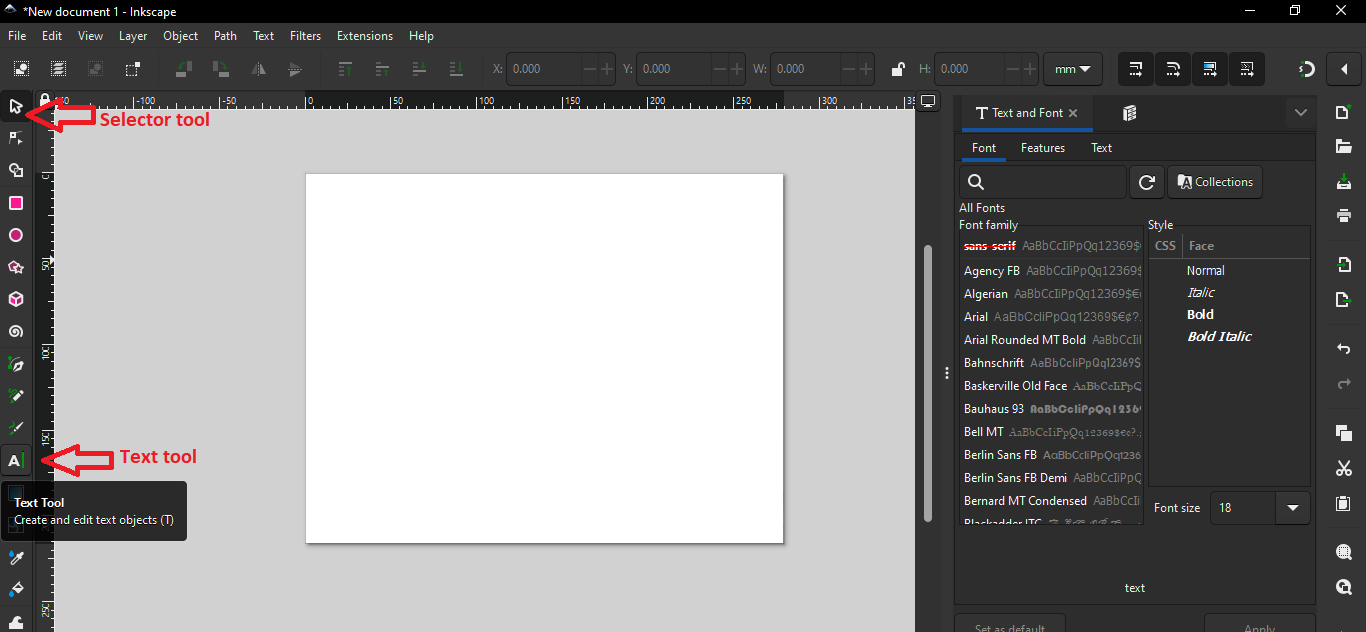Switch the Style list to Face view
This screenshot has height=632, width=1366.
click(x=1200, y=245)
